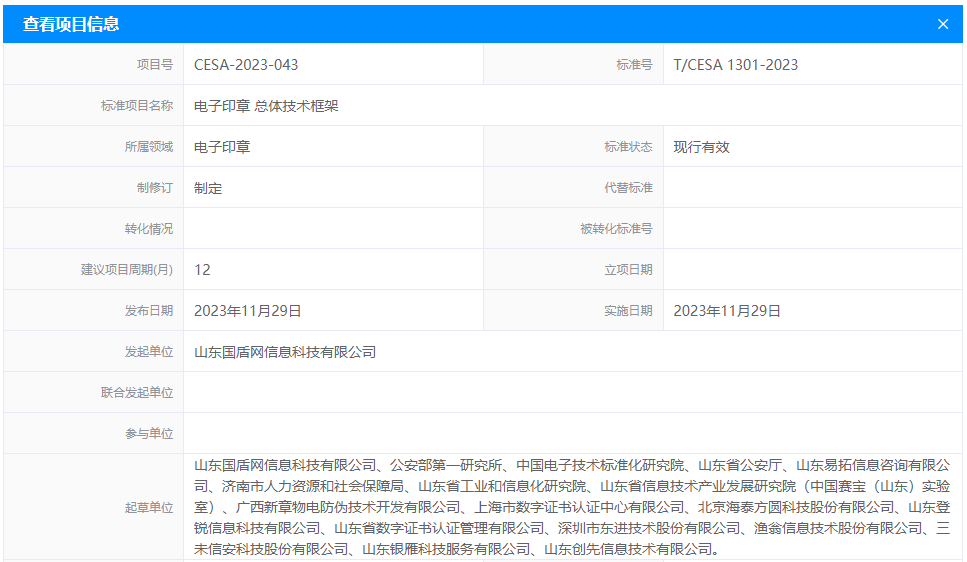This screenshot has height=562, width=967.
Task: Select standard number T/CESA 1301-2023
Action: pyautogui.click(x=735, y=65)
